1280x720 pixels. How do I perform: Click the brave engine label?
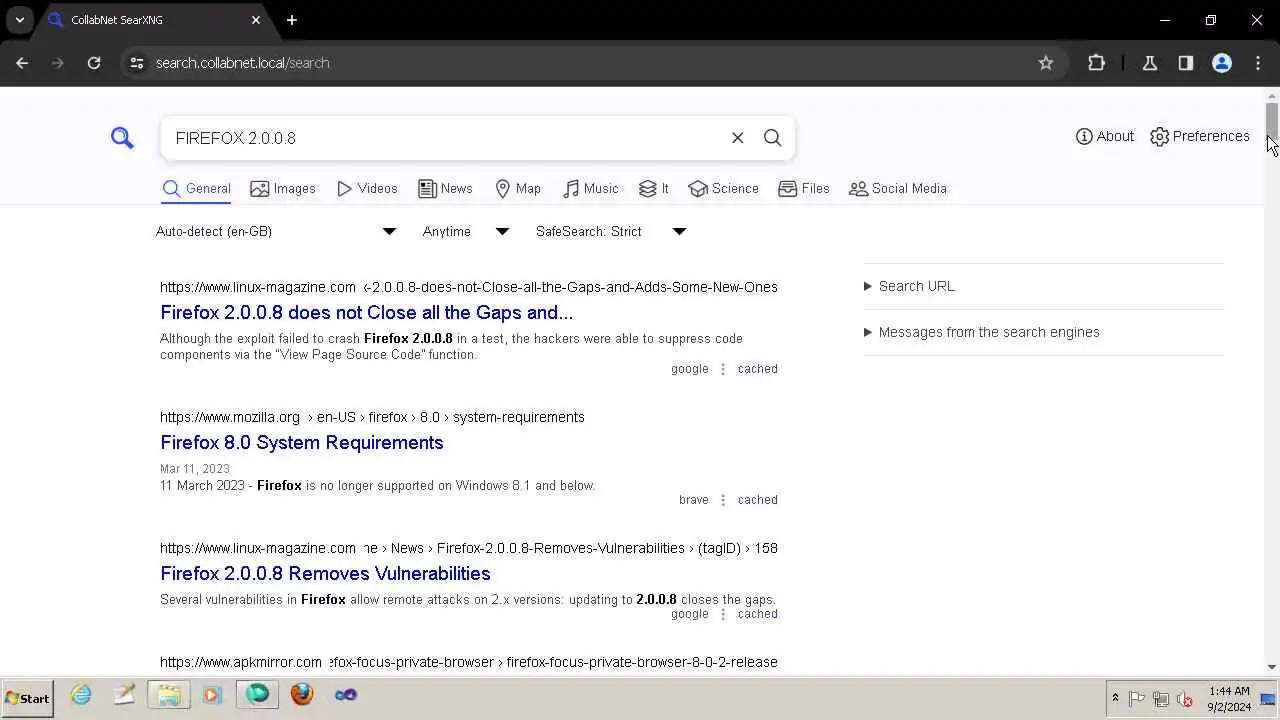693,500
